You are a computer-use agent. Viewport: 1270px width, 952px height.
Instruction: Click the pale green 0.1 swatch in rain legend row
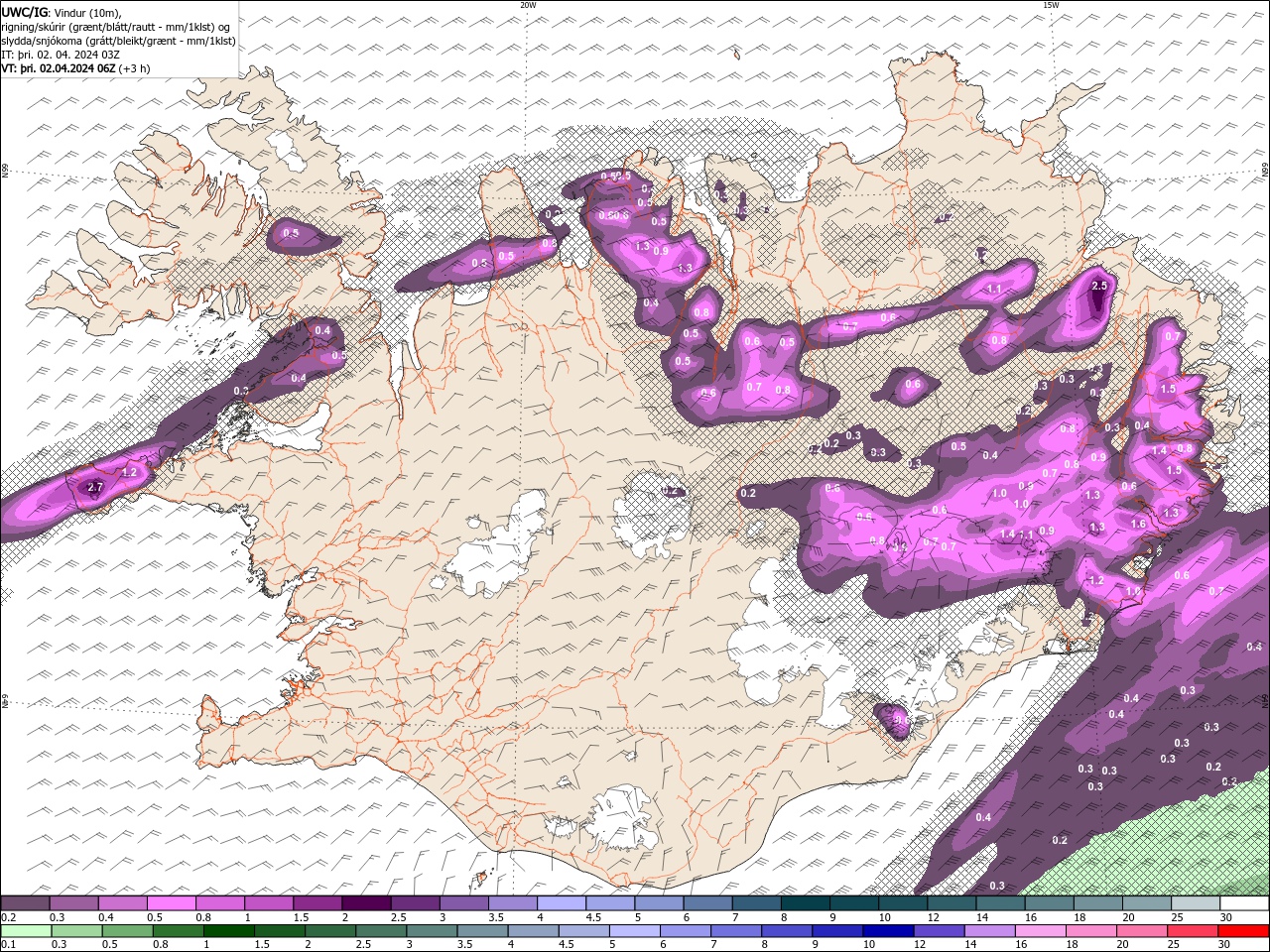[26, 931]
